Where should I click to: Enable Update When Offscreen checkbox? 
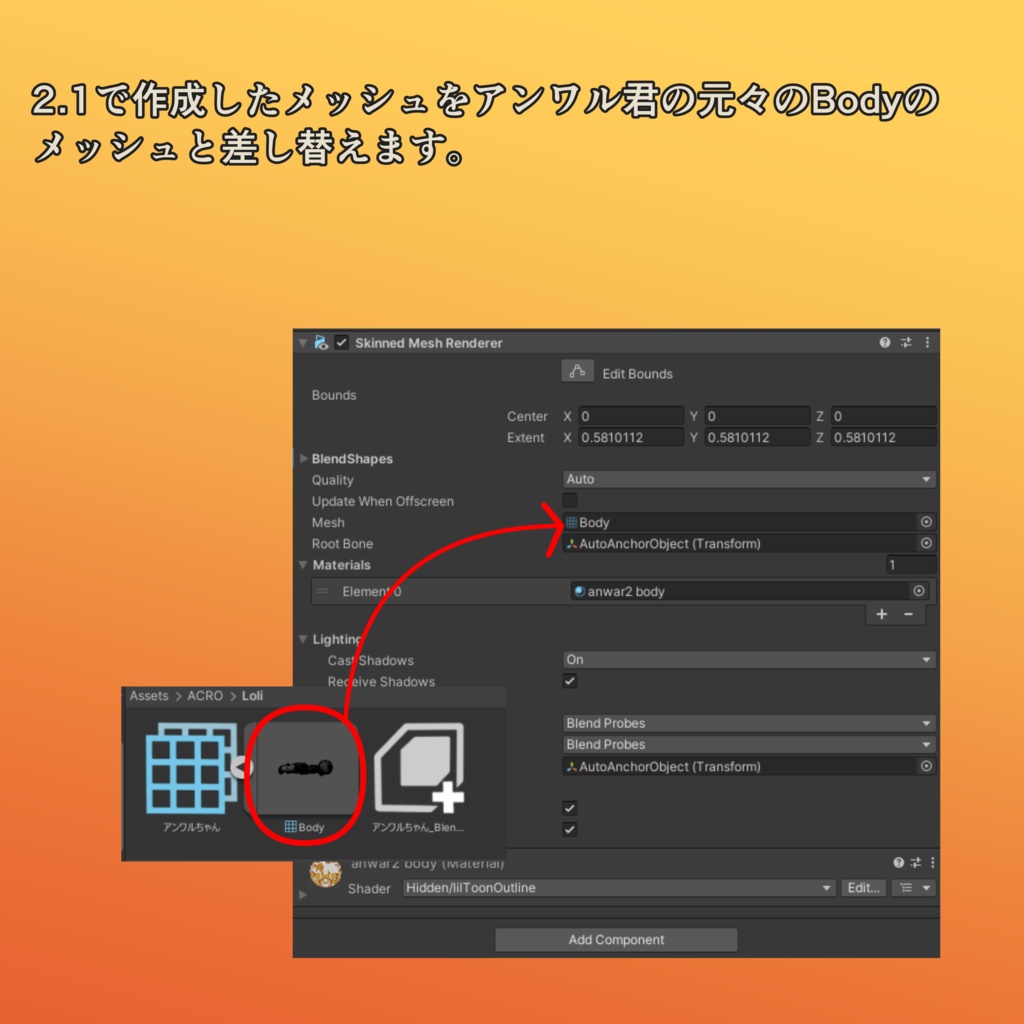coord(569,501)
